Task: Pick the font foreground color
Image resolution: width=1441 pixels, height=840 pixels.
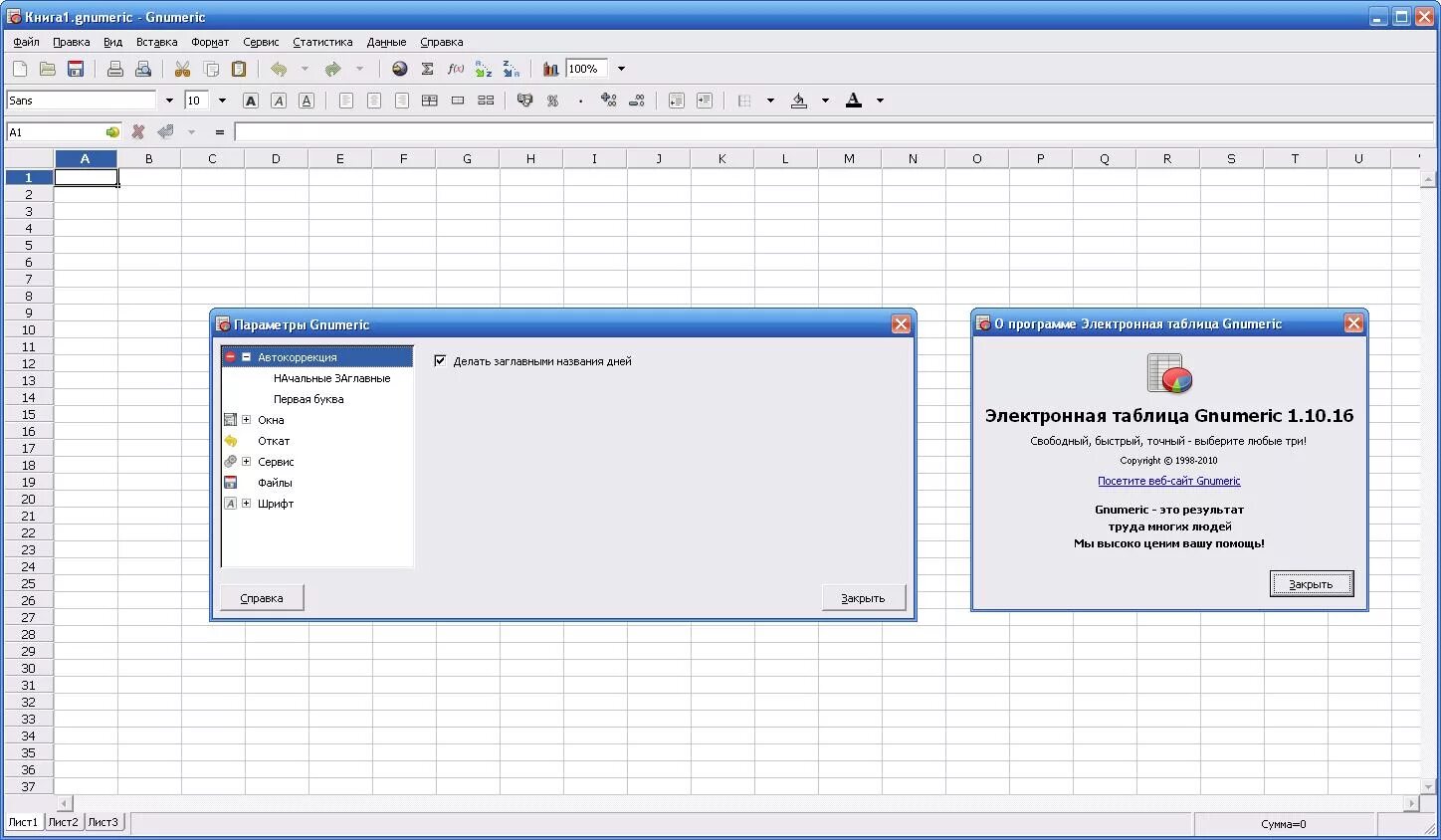Action: [853, 101]
